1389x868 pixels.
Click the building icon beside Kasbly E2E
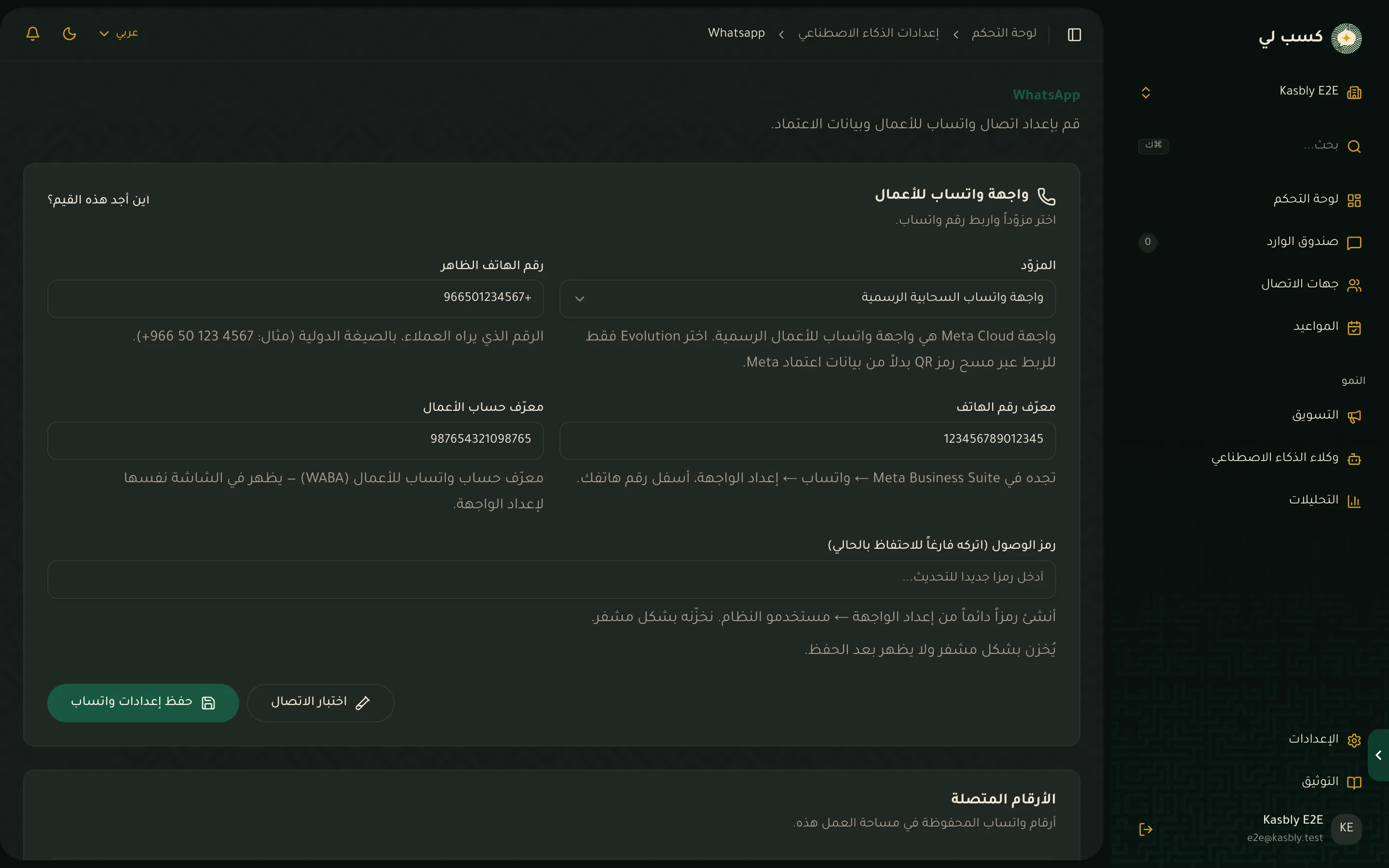tap(1354, 93)
